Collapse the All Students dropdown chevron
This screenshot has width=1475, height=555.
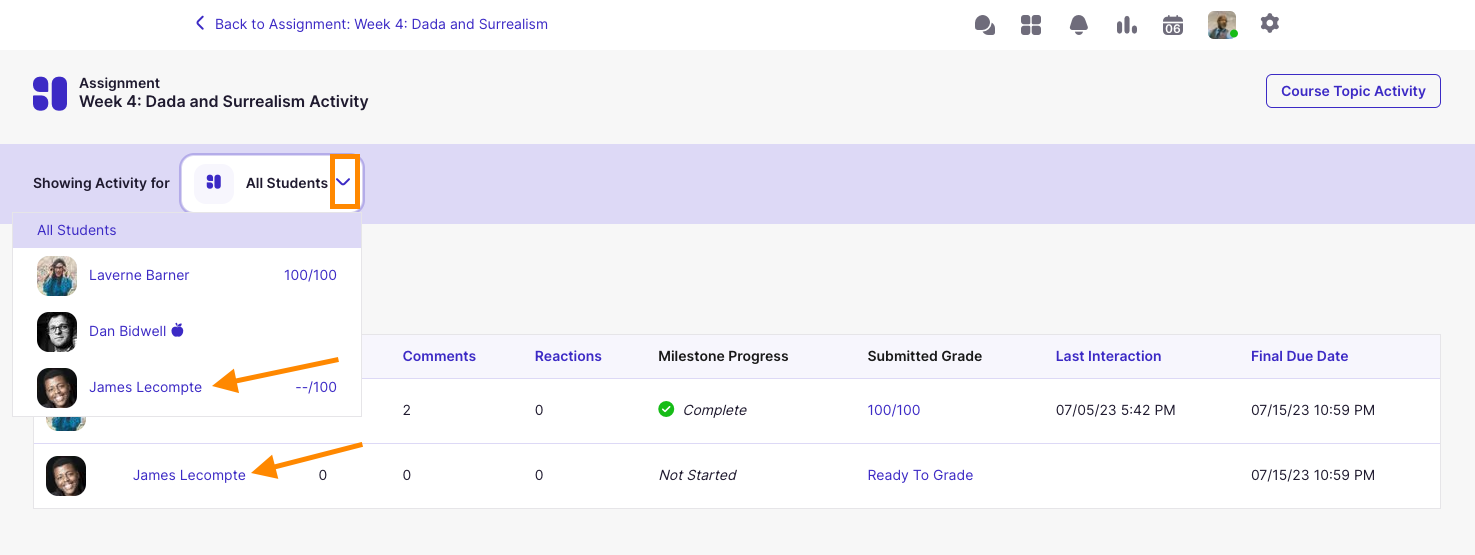[344, 182]
